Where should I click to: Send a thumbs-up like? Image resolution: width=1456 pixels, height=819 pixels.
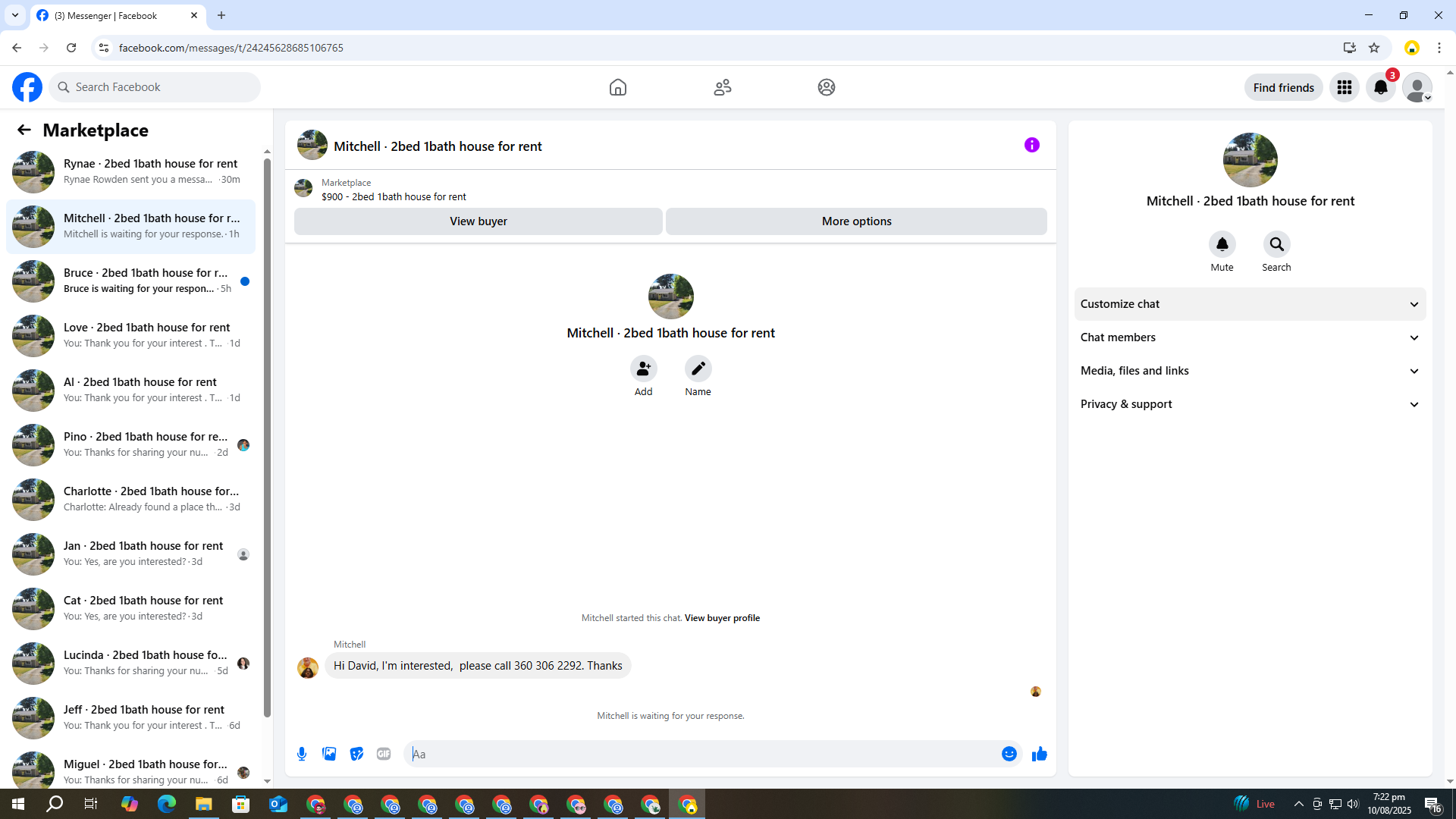(x=1039, y=754)
